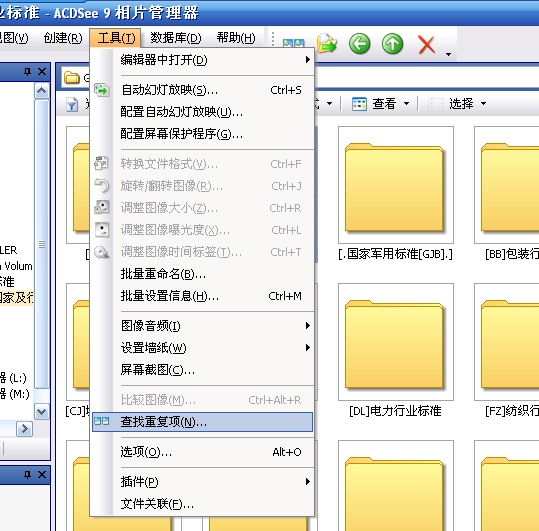Select the [FZ]纺织 folder thumbnail
The height and width of the screenshot is (531, 539).
pos(507,342)
